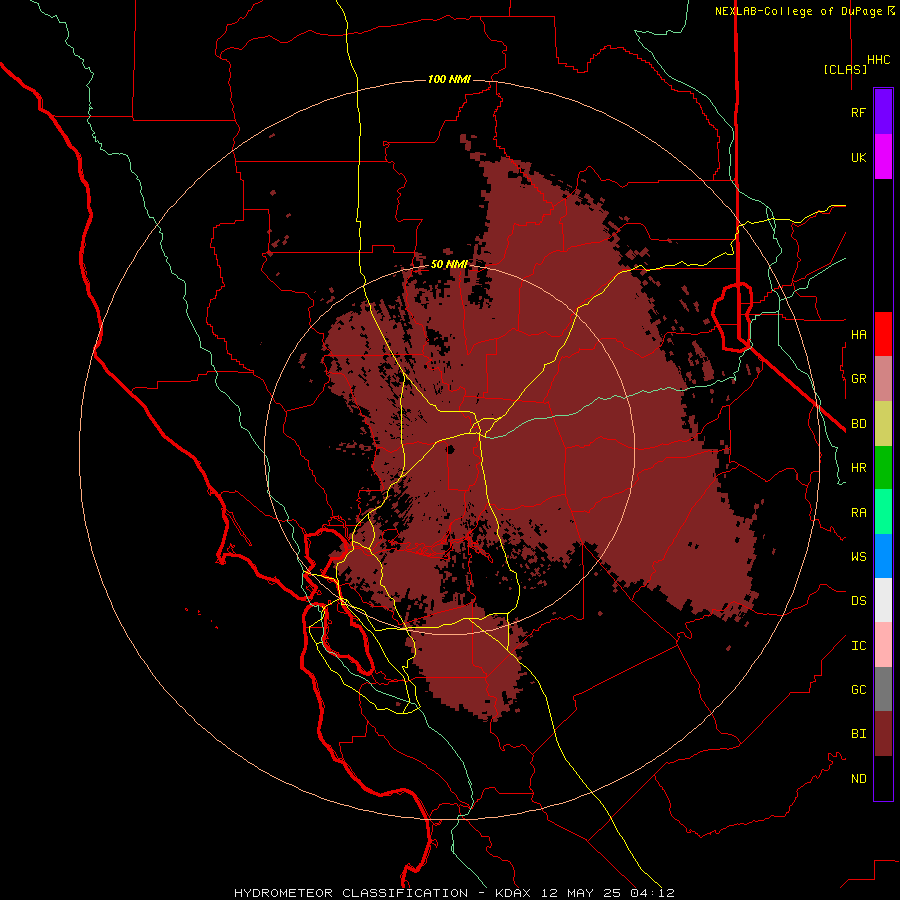The image size is (900, 900).
Task: Click the UK legend label
Action: click(x=858, y=157)
